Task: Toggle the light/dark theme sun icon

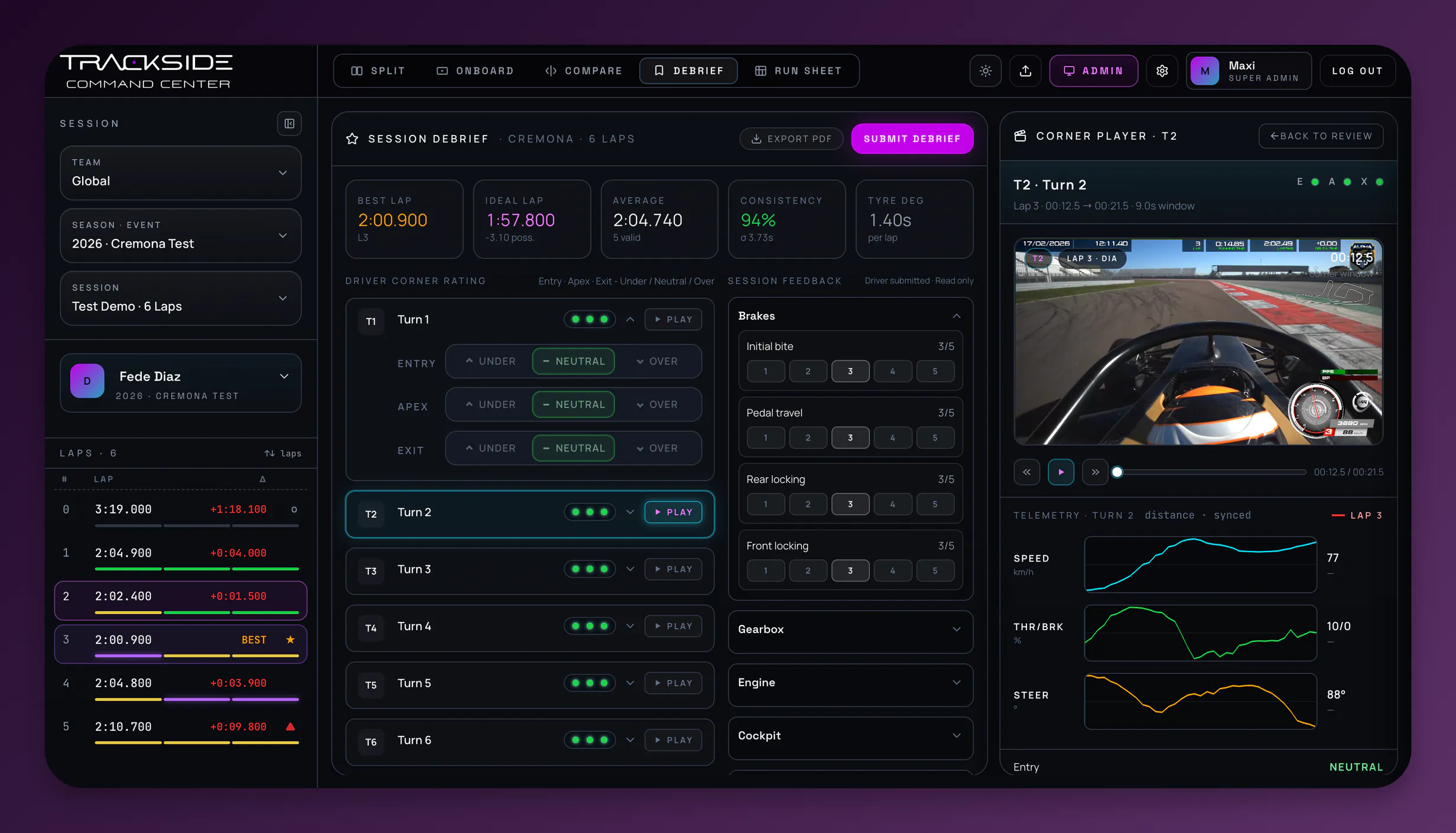Action: [985, 71]
